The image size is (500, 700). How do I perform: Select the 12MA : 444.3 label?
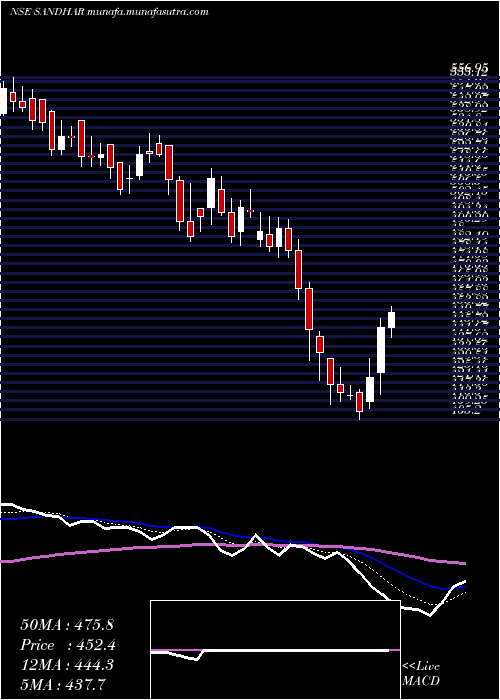pyautogui.click(x=67, y=665)
